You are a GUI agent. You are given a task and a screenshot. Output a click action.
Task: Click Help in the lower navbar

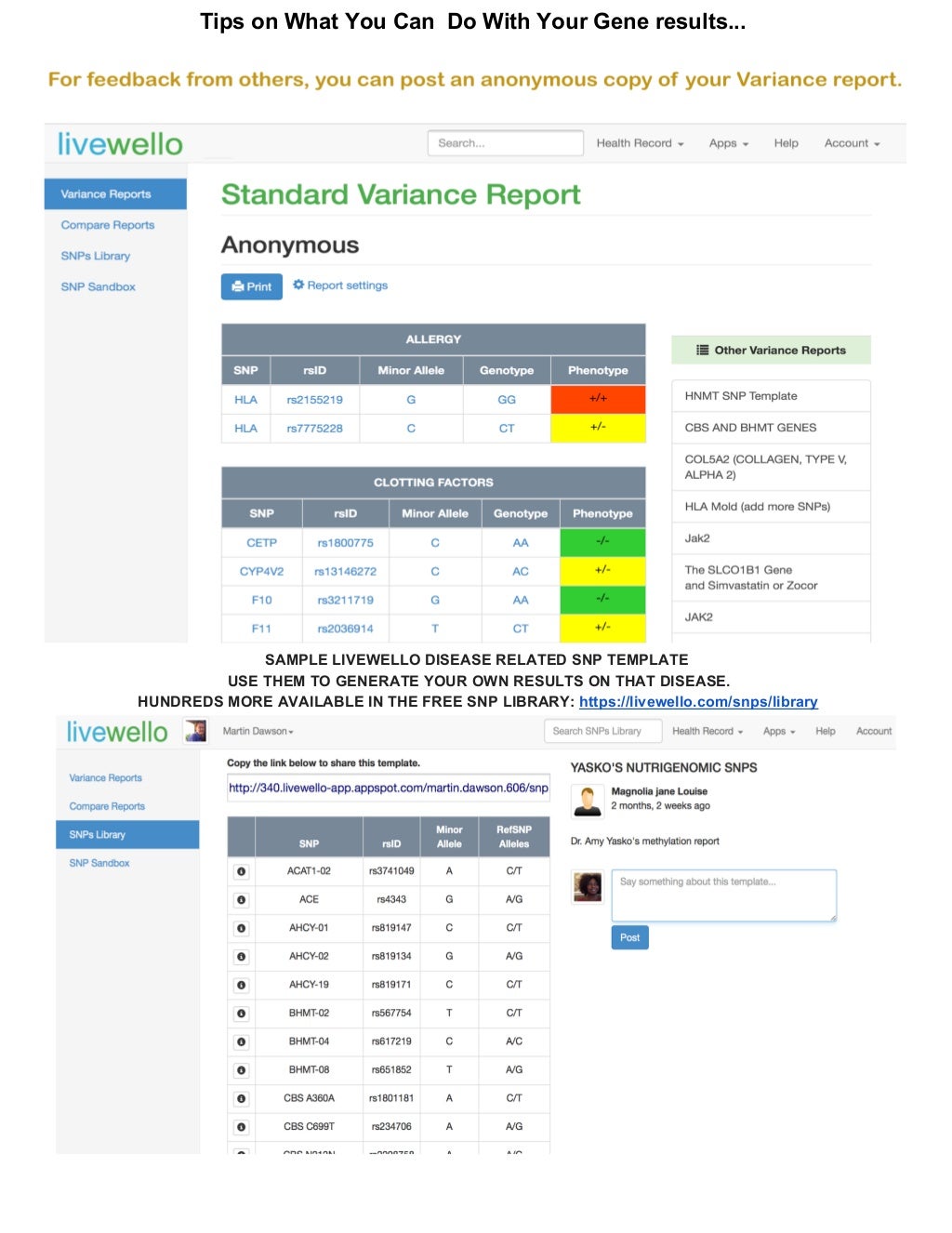pos(826,731)
